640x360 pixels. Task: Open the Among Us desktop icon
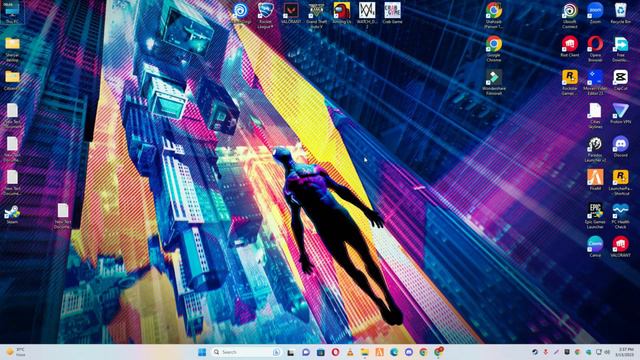tap(342, 13)
